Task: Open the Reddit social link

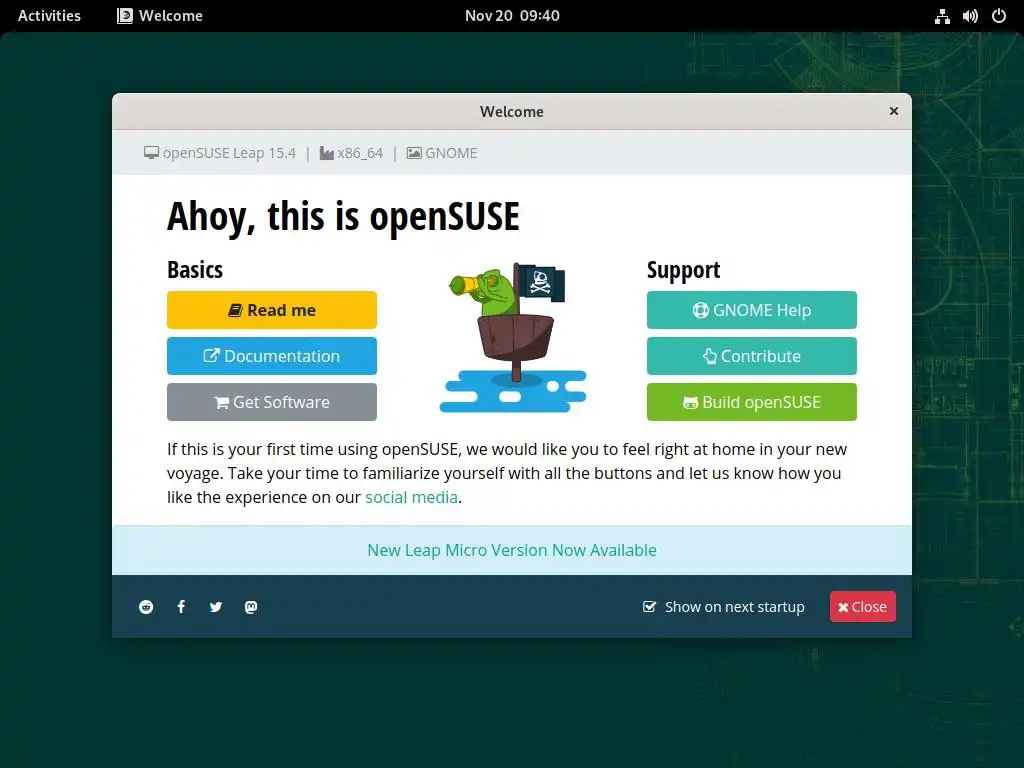Action: click(x=146, y=607)
